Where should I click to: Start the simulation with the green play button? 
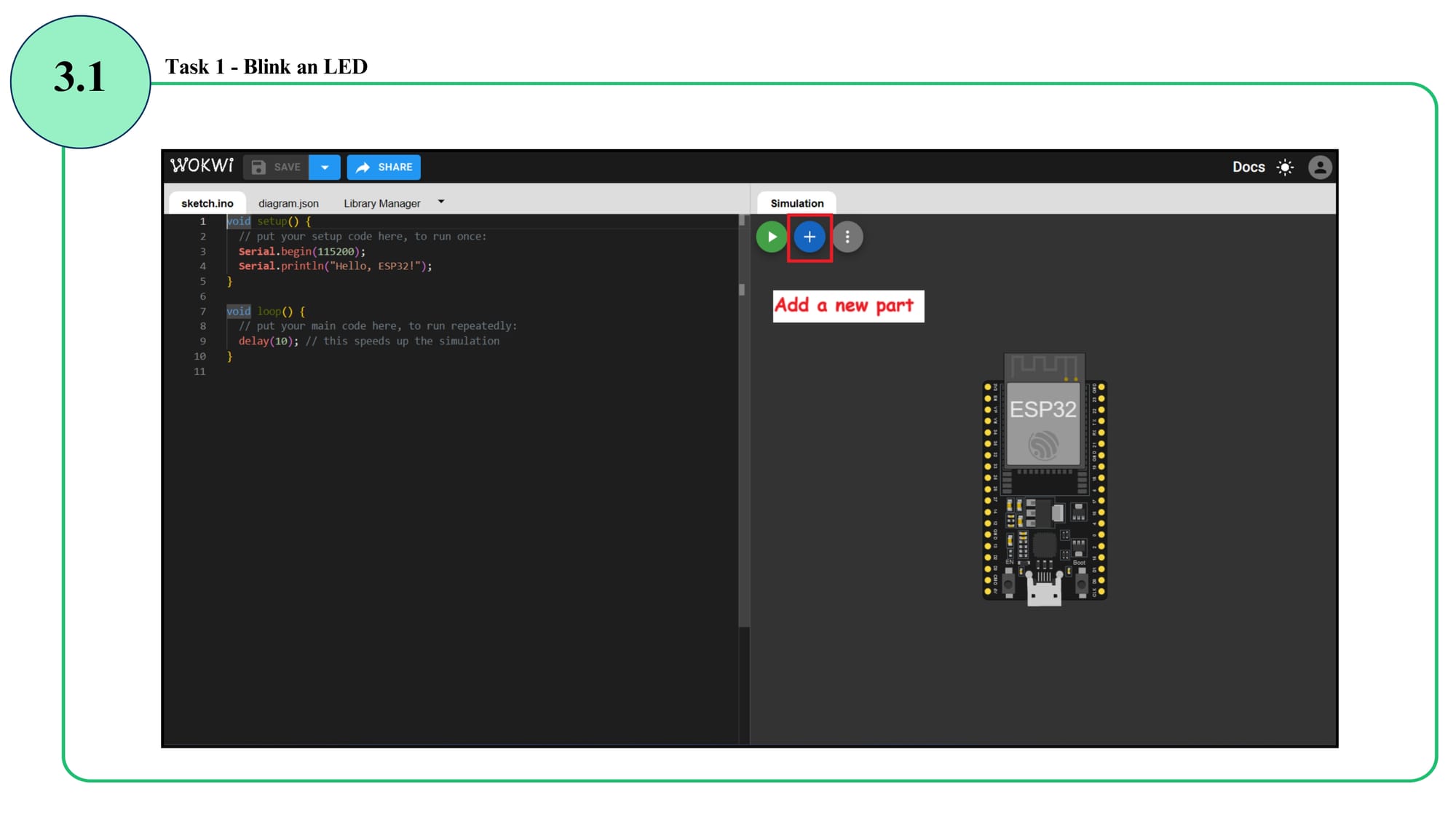772,237
